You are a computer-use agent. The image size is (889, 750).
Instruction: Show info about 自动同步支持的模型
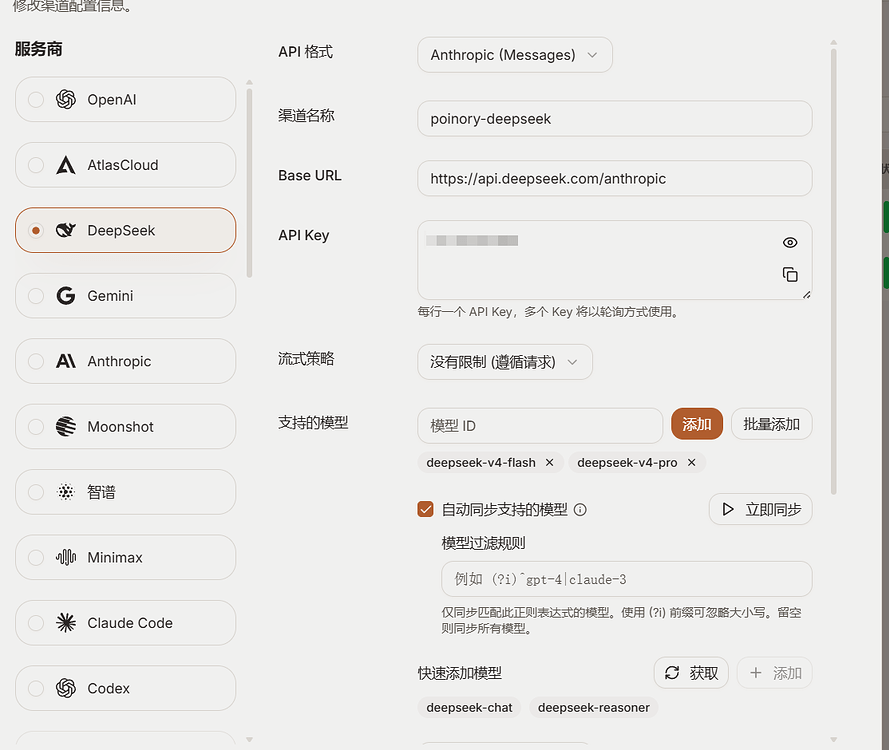[x=580, y=510]
